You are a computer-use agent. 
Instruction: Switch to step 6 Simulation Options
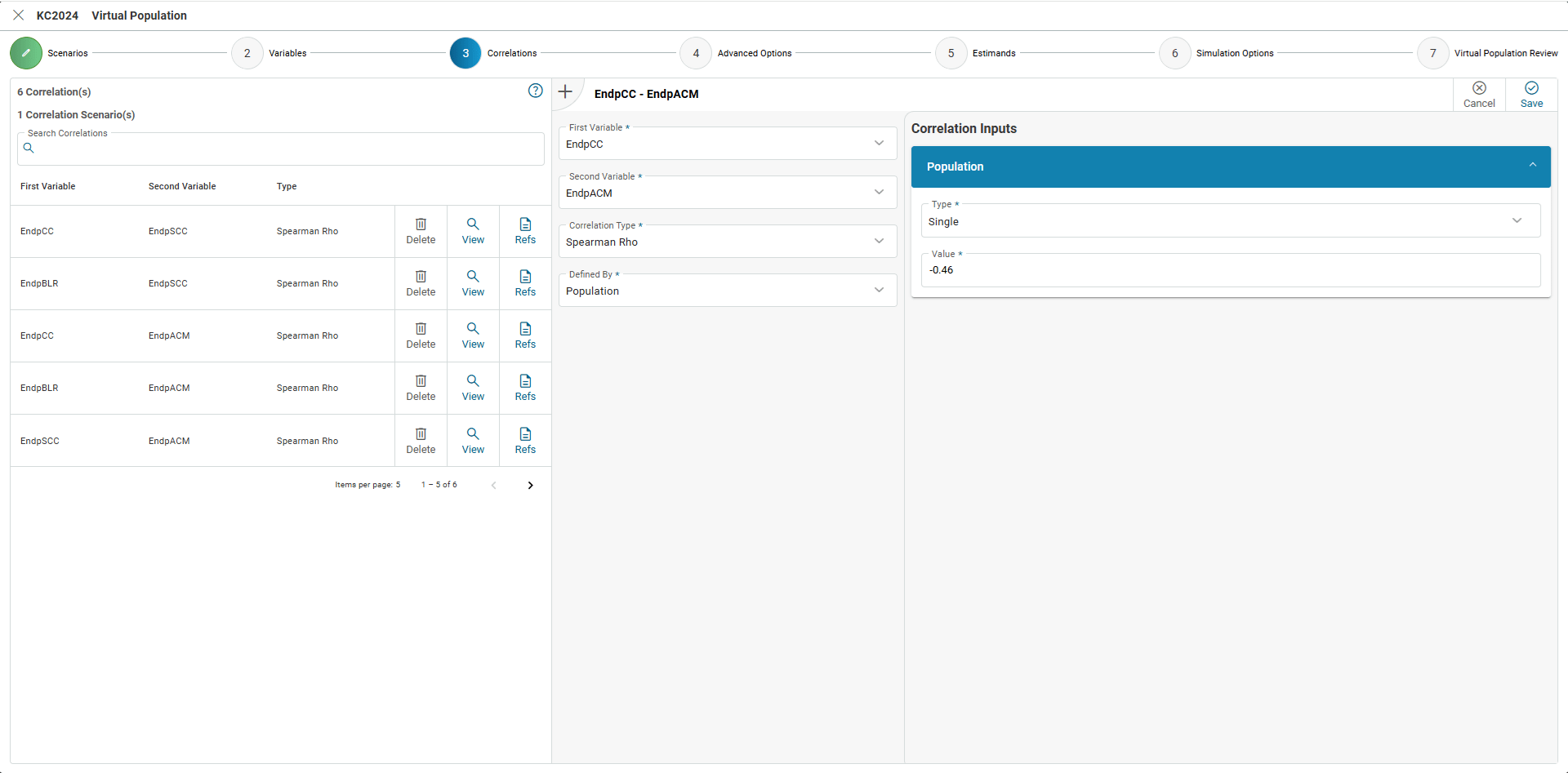pos(1216,53)
